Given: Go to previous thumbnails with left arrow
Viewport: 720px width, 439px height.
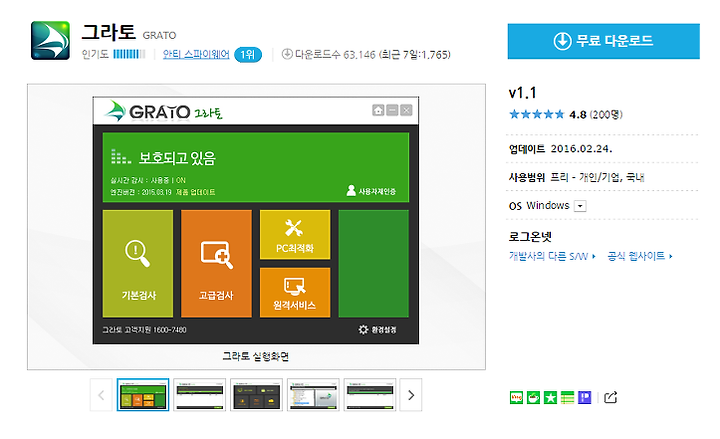Looking at the screenshot, I should point(101,395).
